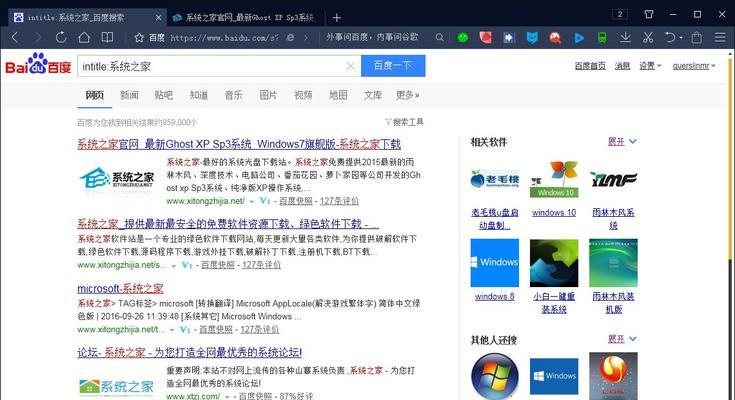
Task: Open the downloads arrow icon in toolbar
Action: point(625,37)
